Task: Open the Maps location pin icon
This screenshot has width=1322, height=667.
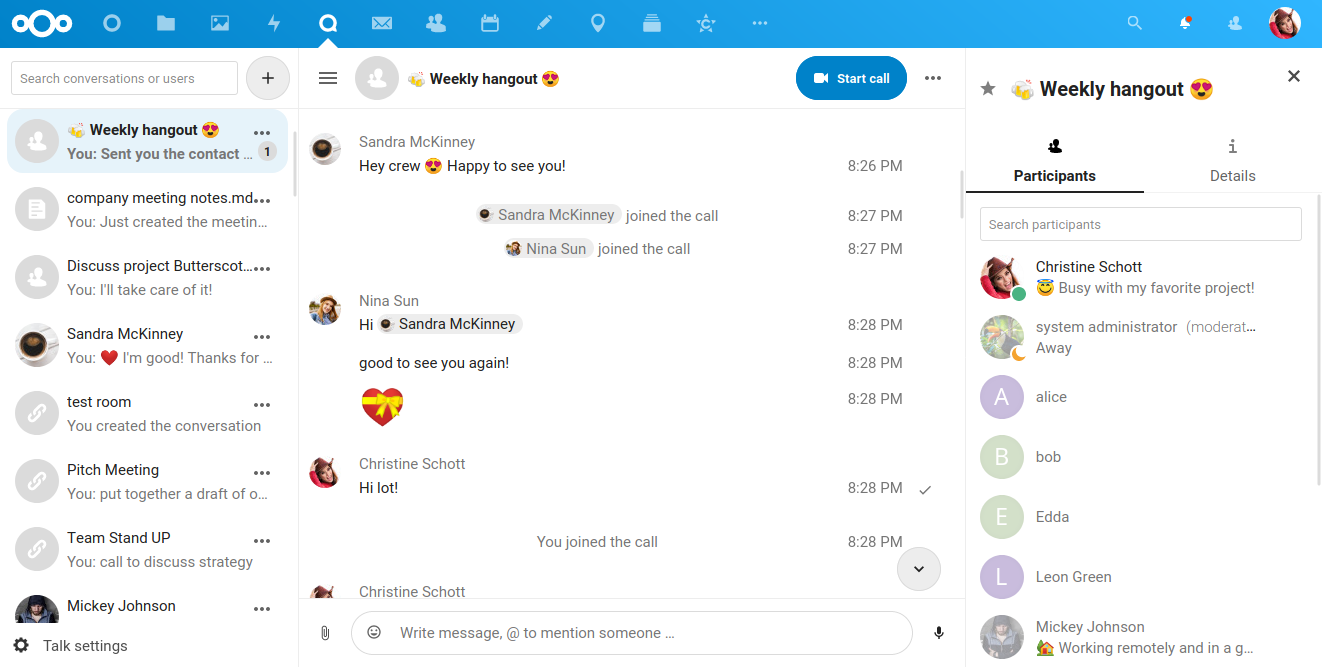Action: [598, 23]
